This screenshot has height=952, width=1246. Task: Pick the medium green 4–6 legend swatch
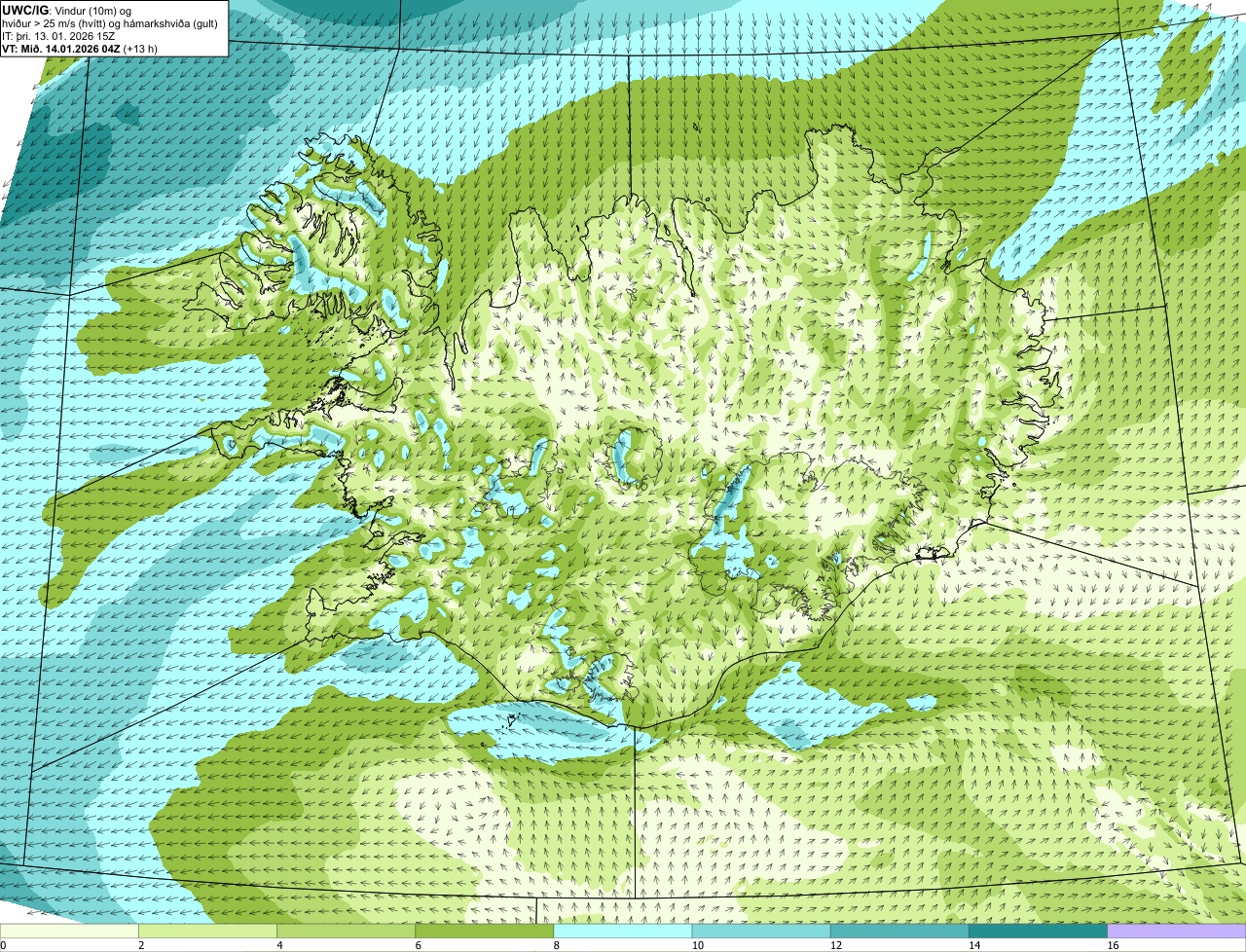tap(346, 932)
